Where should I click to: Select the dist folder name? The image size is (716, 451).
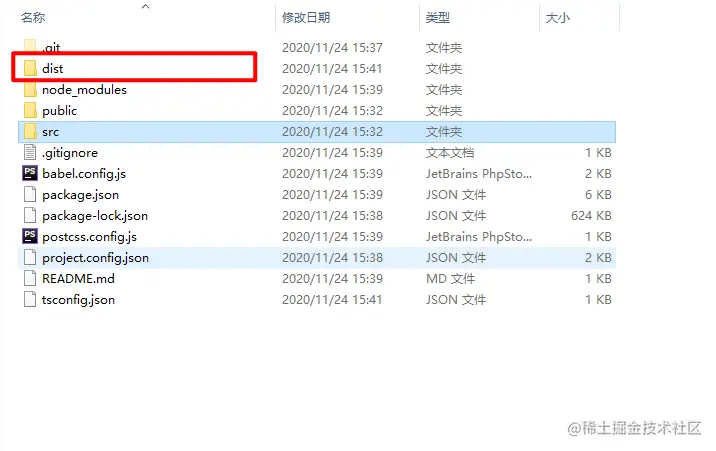[x=53, y=68]
